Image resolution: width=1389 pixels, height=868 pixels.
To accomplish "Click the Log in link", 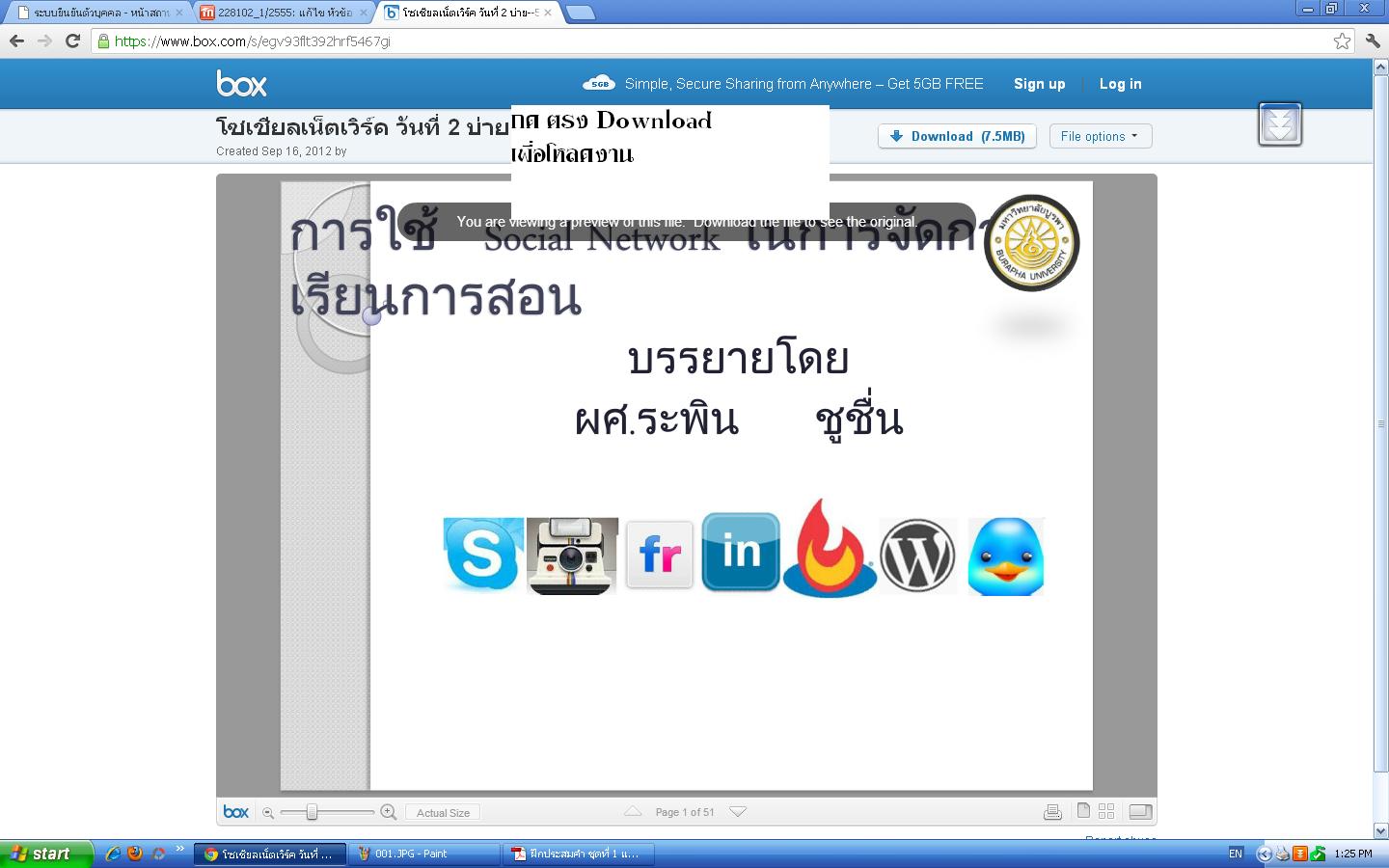I will click(x=1120, y=84).
